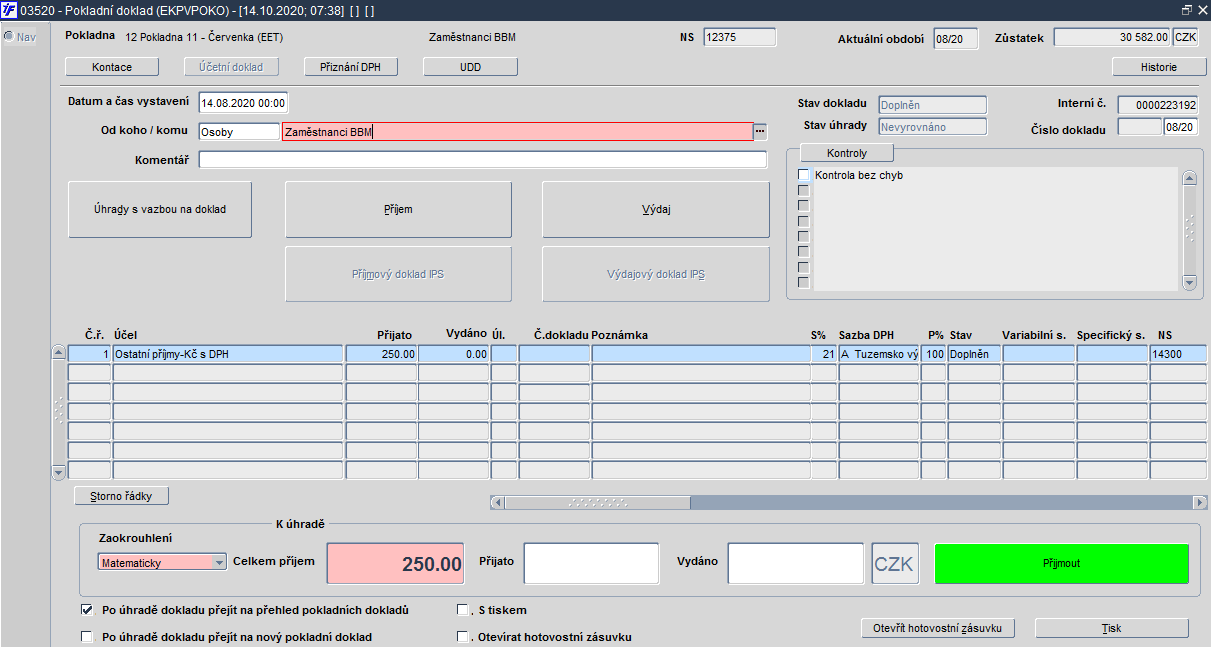Open the Kontace button
1211x647 pixels.
coord(112,67)
